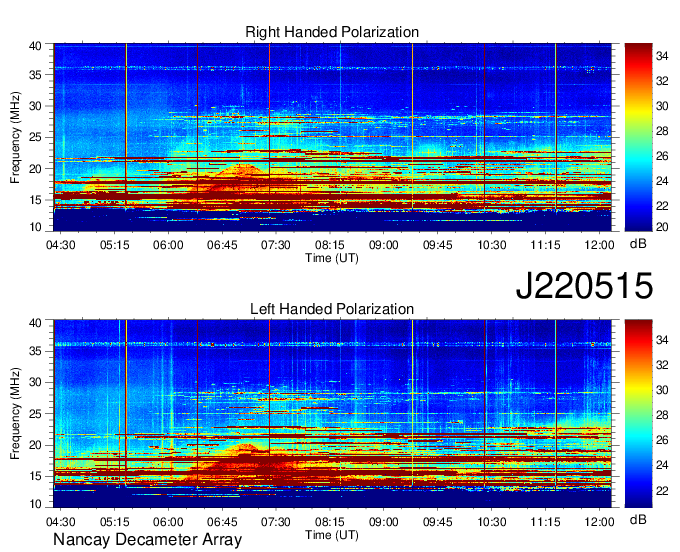Screen dimensions: 680x552
Task: Click the "05:15" time tick under Left Handed plot
Action: [114, 522]
